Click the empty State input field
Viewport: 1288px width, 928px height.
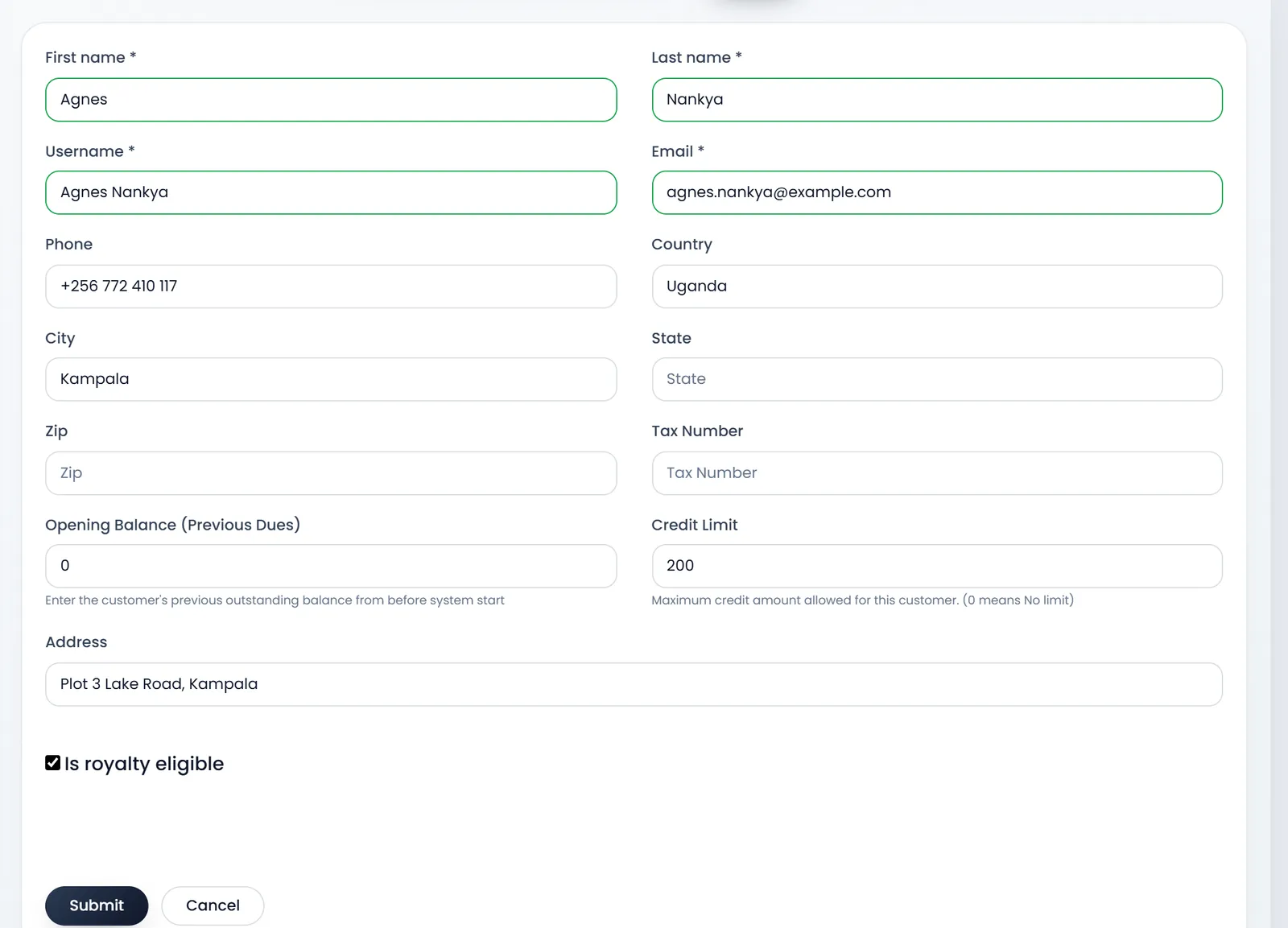(937, 379)
